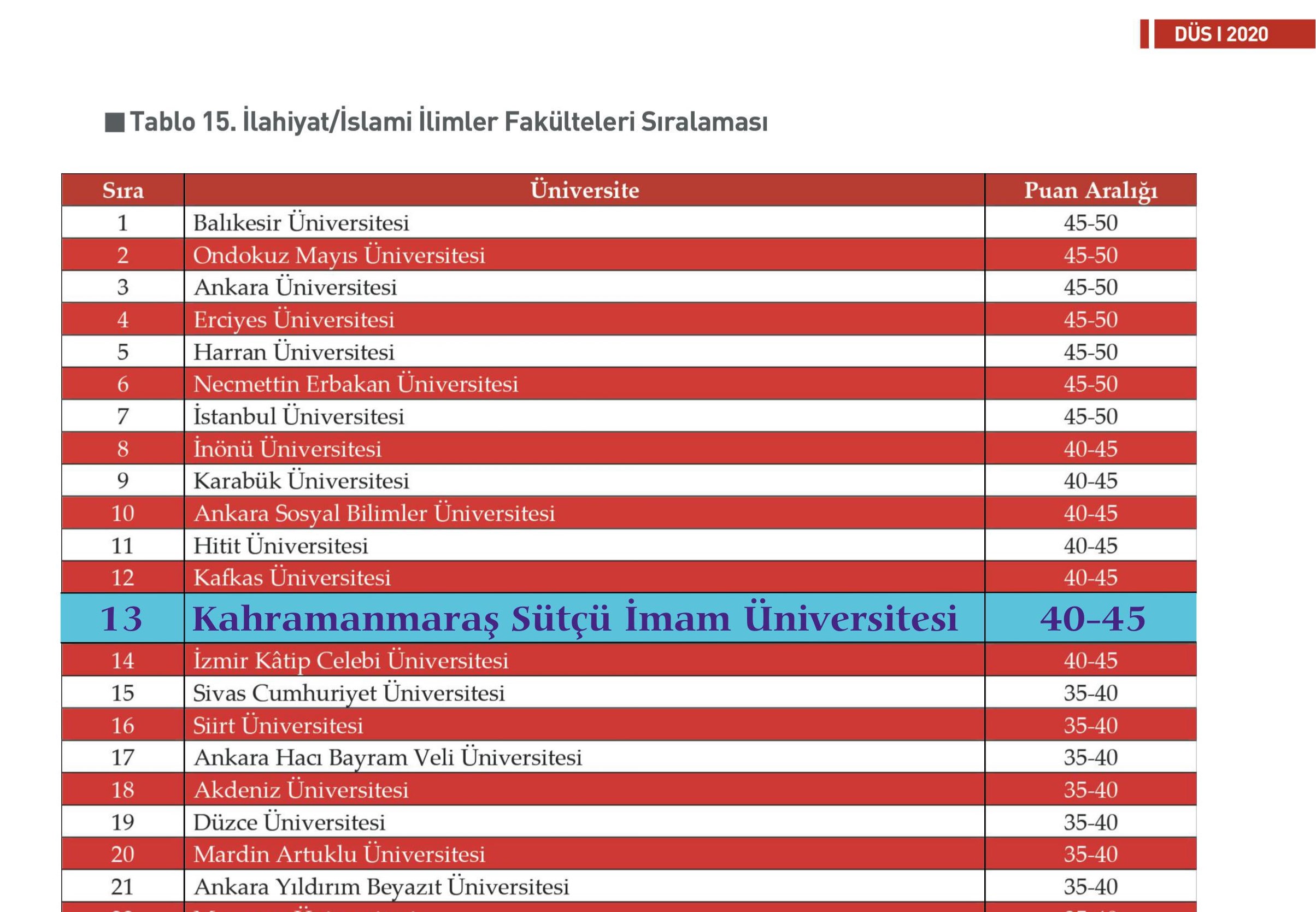Select the Balıkesir Üniversitesi row
Image resolution: width=1316 pixels, height=912 pixels.
click(x=301, y=223)
